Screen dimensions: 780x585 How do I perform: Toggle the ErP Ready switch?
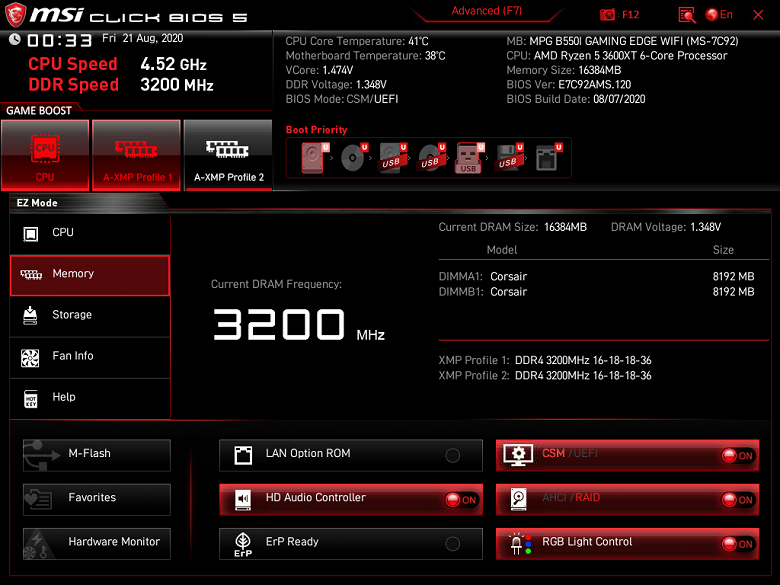tap(452, 544)
